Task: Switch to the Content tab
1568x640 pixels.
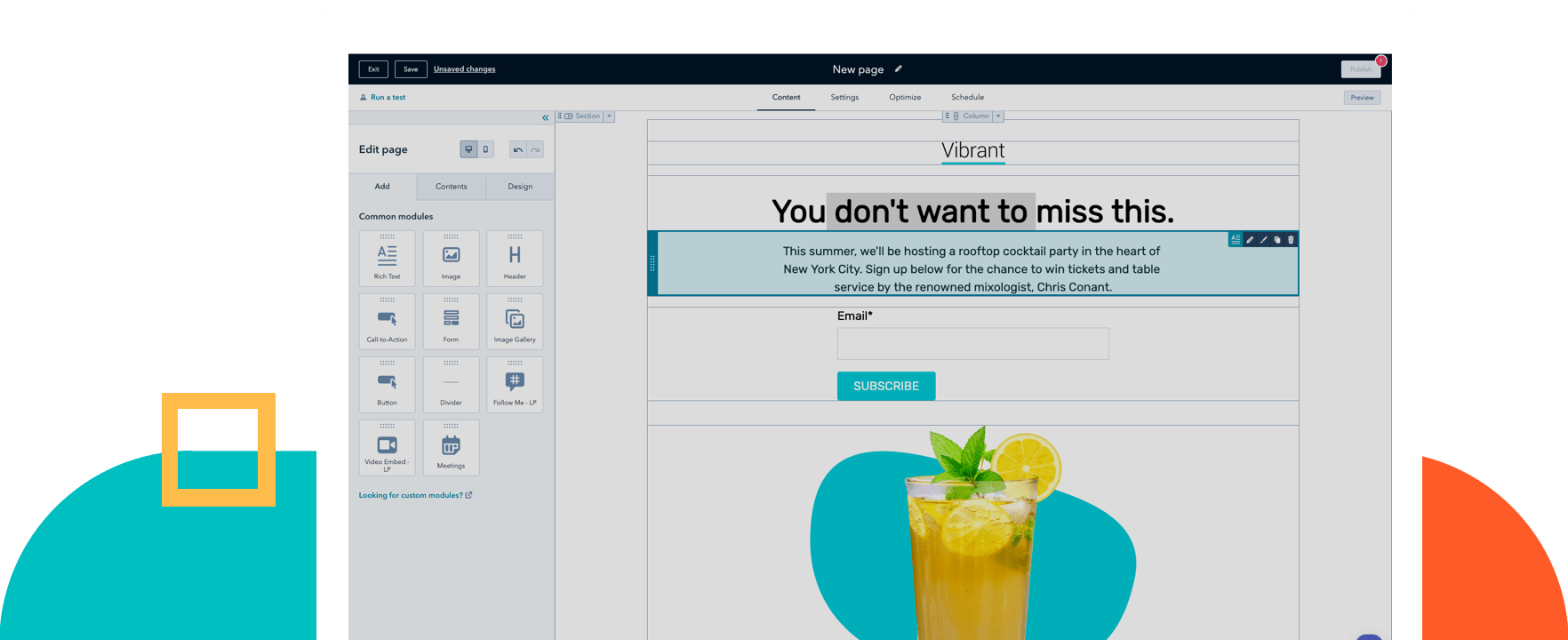Action: [786, 98]
